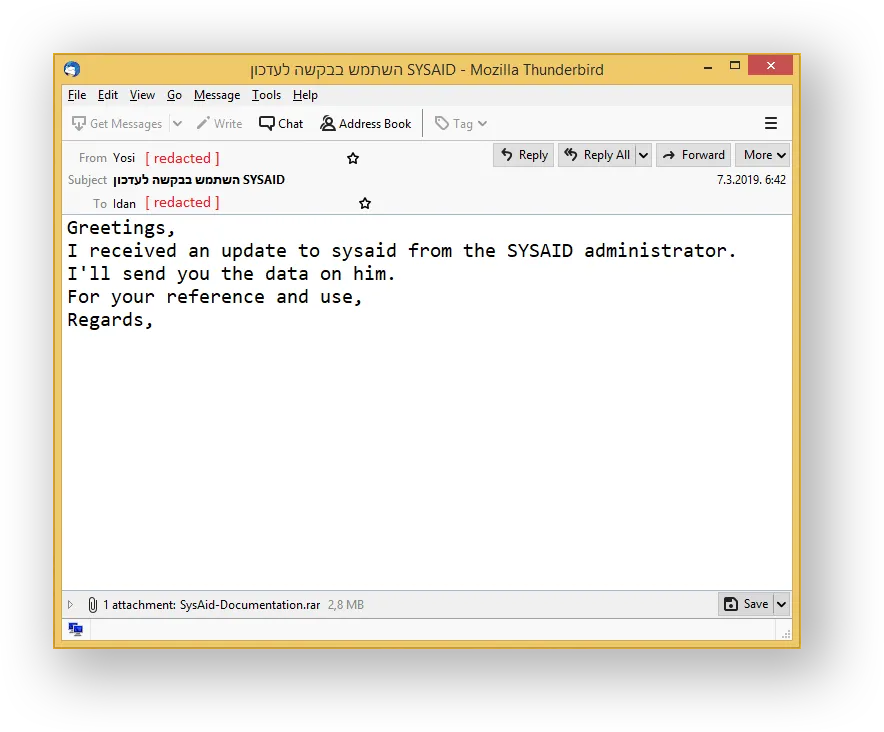Open the Edit menu
The image size is (884, 732).
108,95
